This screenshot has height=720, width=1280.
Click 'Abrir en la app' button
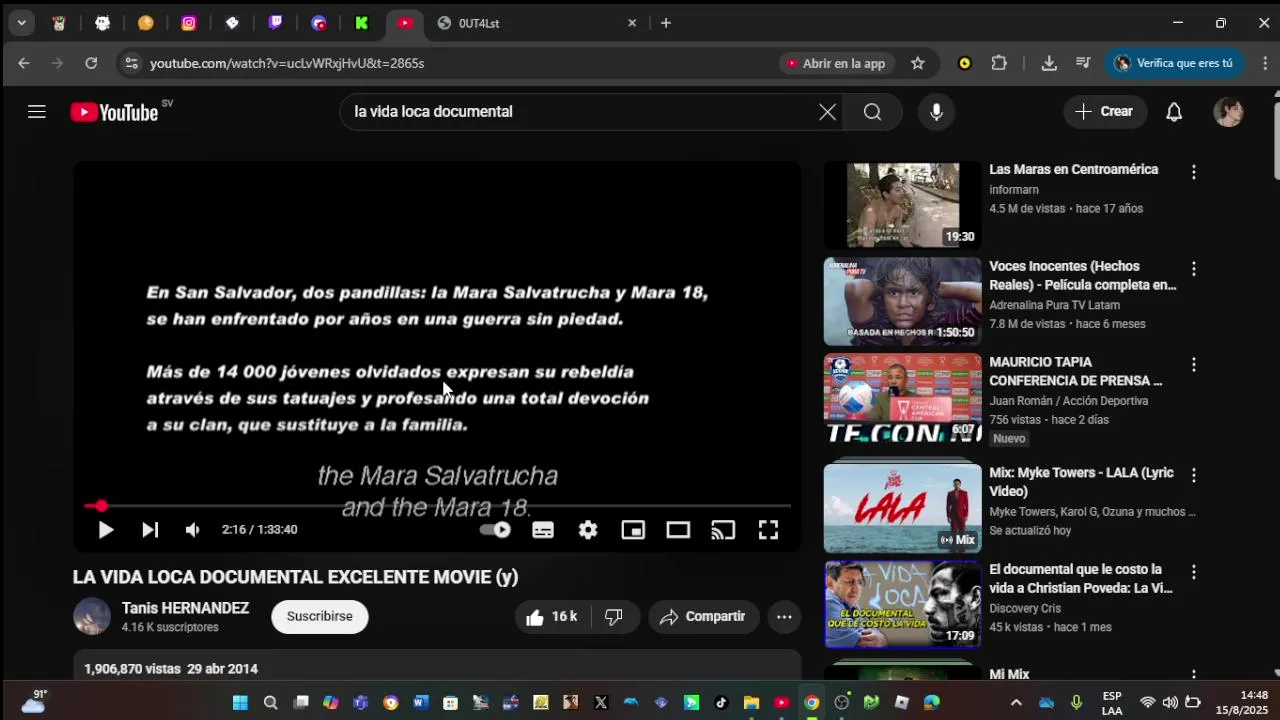(837, 63)
